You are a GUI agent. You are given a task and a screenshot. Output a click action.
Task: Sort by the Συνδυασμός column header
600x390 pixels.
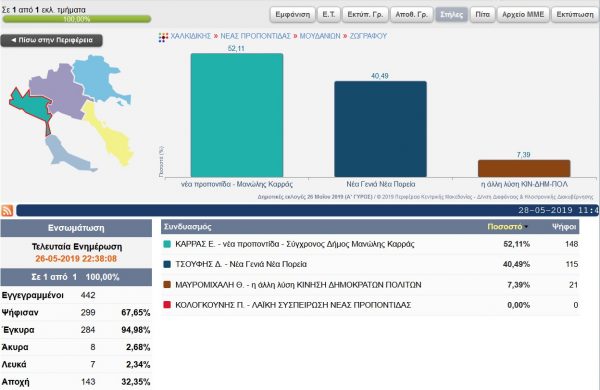coord(188,227)
